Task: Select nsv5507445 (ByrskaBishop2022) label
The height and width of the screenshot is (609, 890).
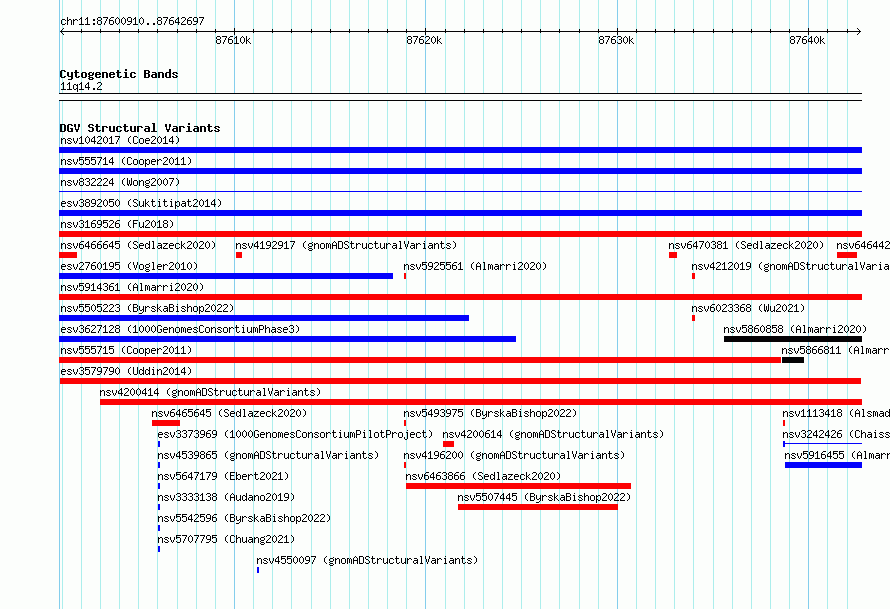Action: [544, 497]
